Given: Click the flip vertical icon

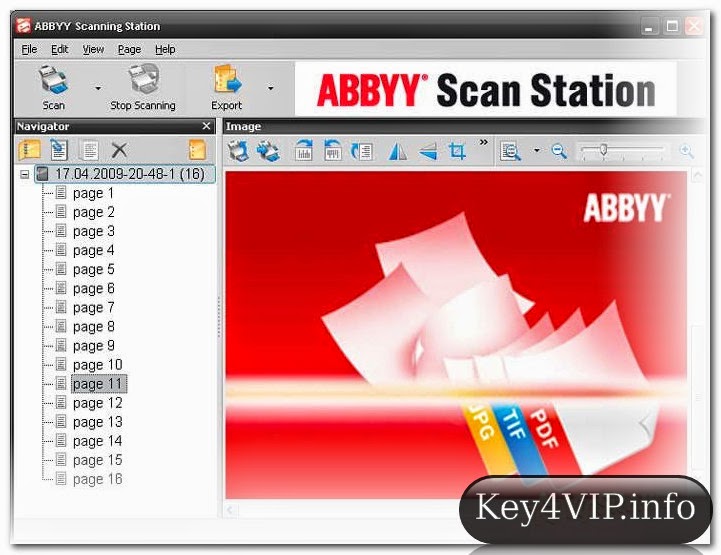Looking at the screenshot, I should pos(428,151).
